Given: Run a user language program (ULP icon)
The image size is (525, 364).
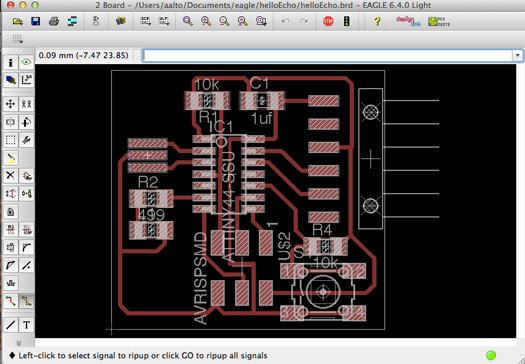Looking at the screenshot, I should (x=164, y=21).
